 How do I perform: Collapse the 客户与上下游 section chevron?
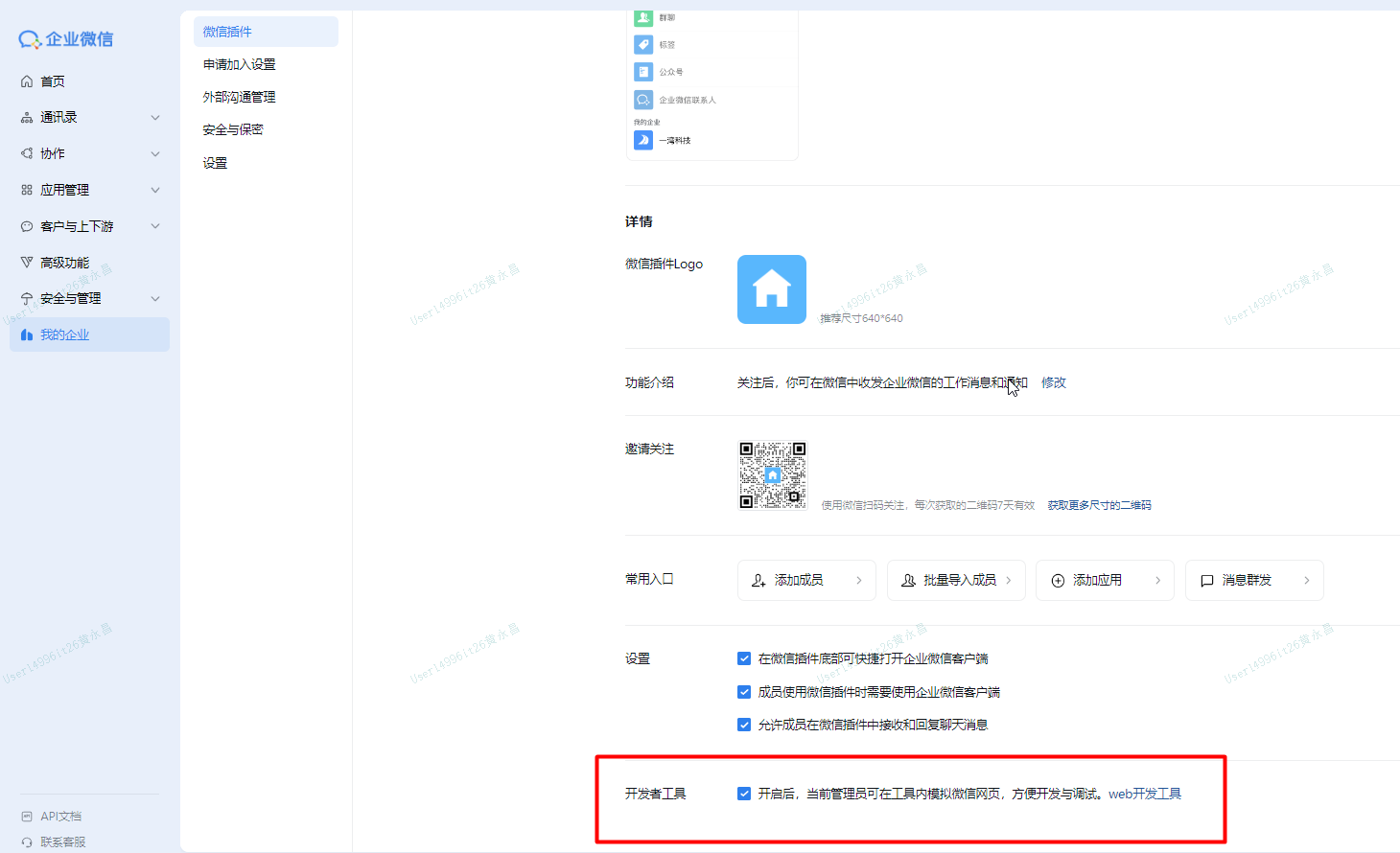pos(154,225)
